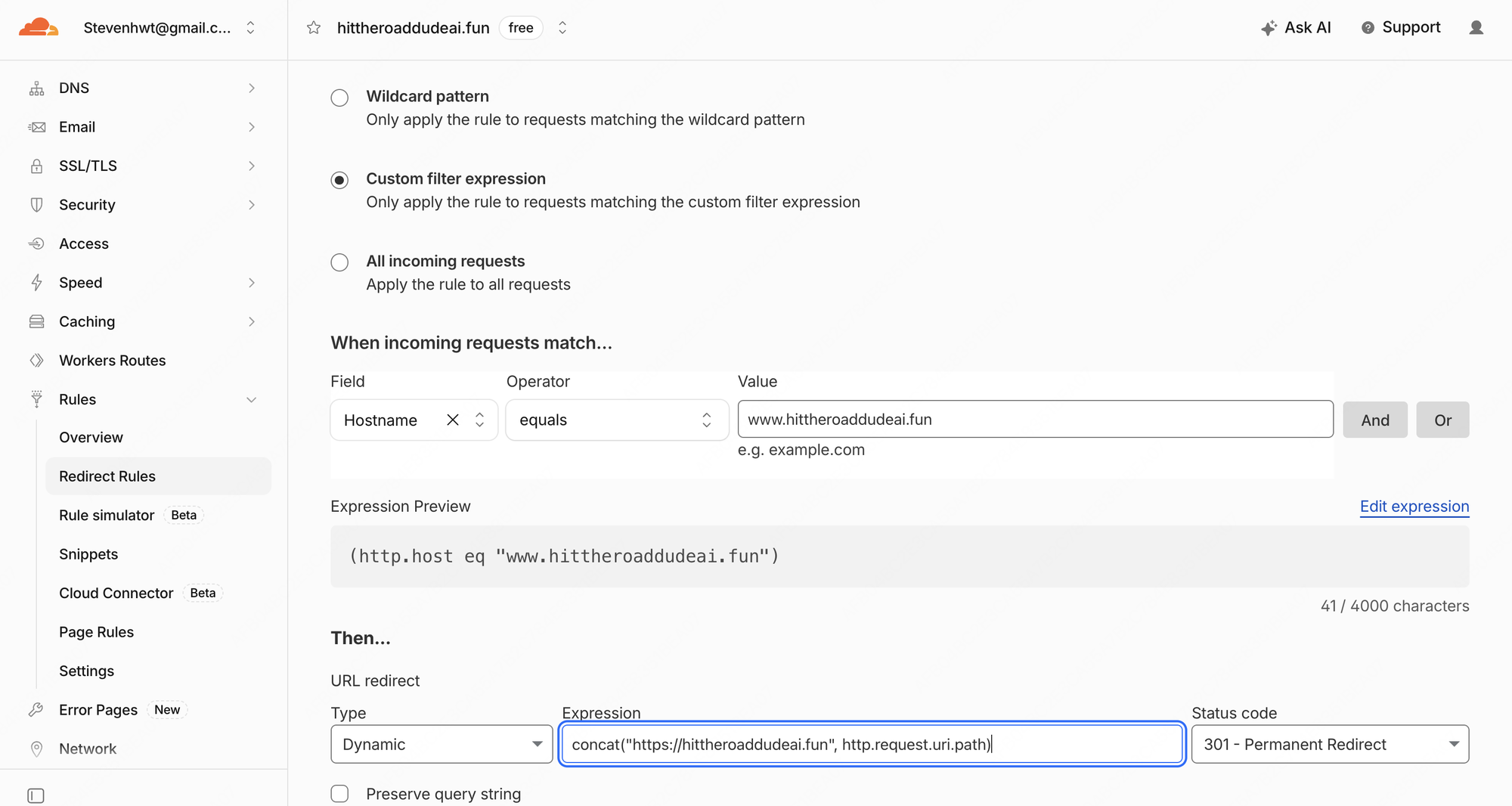
Task: Go to Redirect Rules
Action: (x=158, y=476)
